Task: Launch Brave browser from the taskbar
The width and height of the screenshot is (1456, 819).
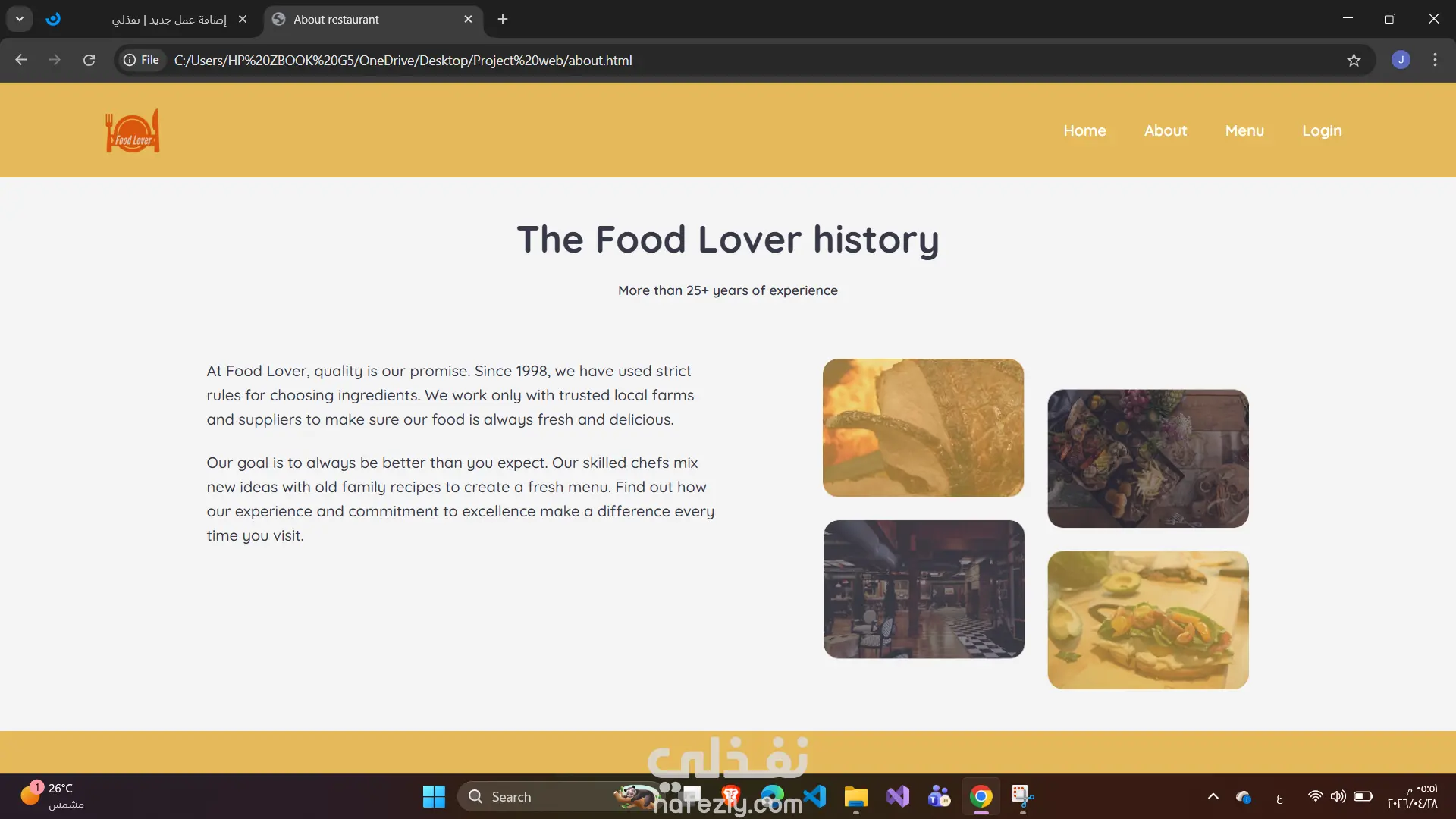Action: point(731,797)
